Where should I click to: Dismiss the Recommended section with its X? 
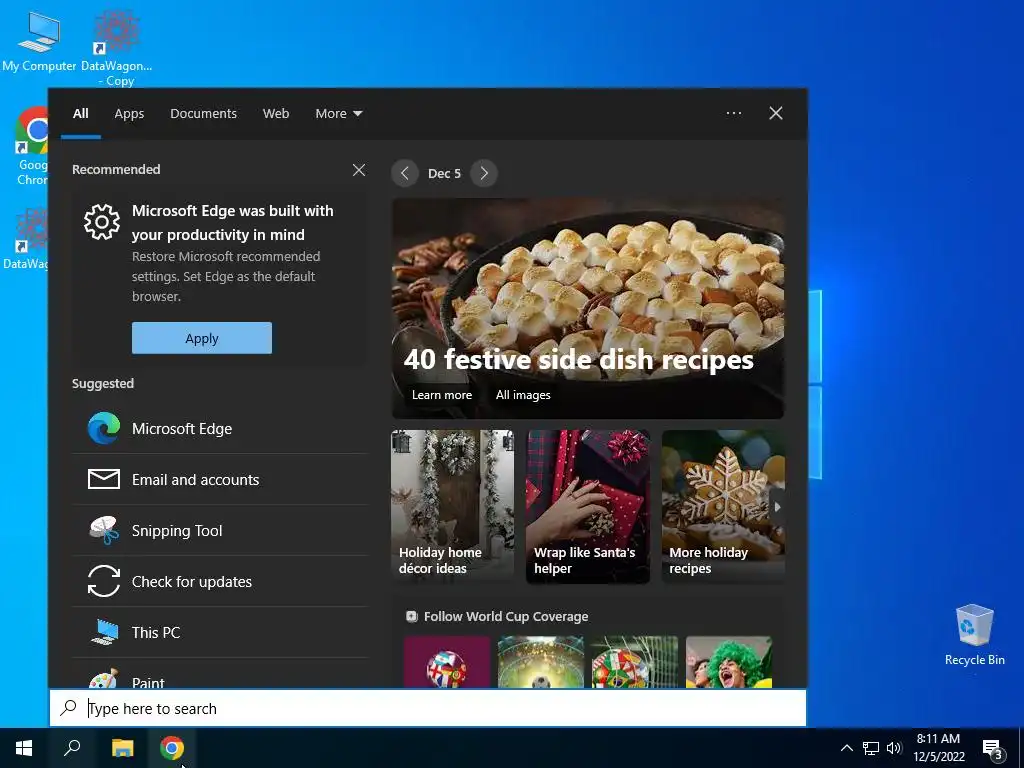coord(359,170)
